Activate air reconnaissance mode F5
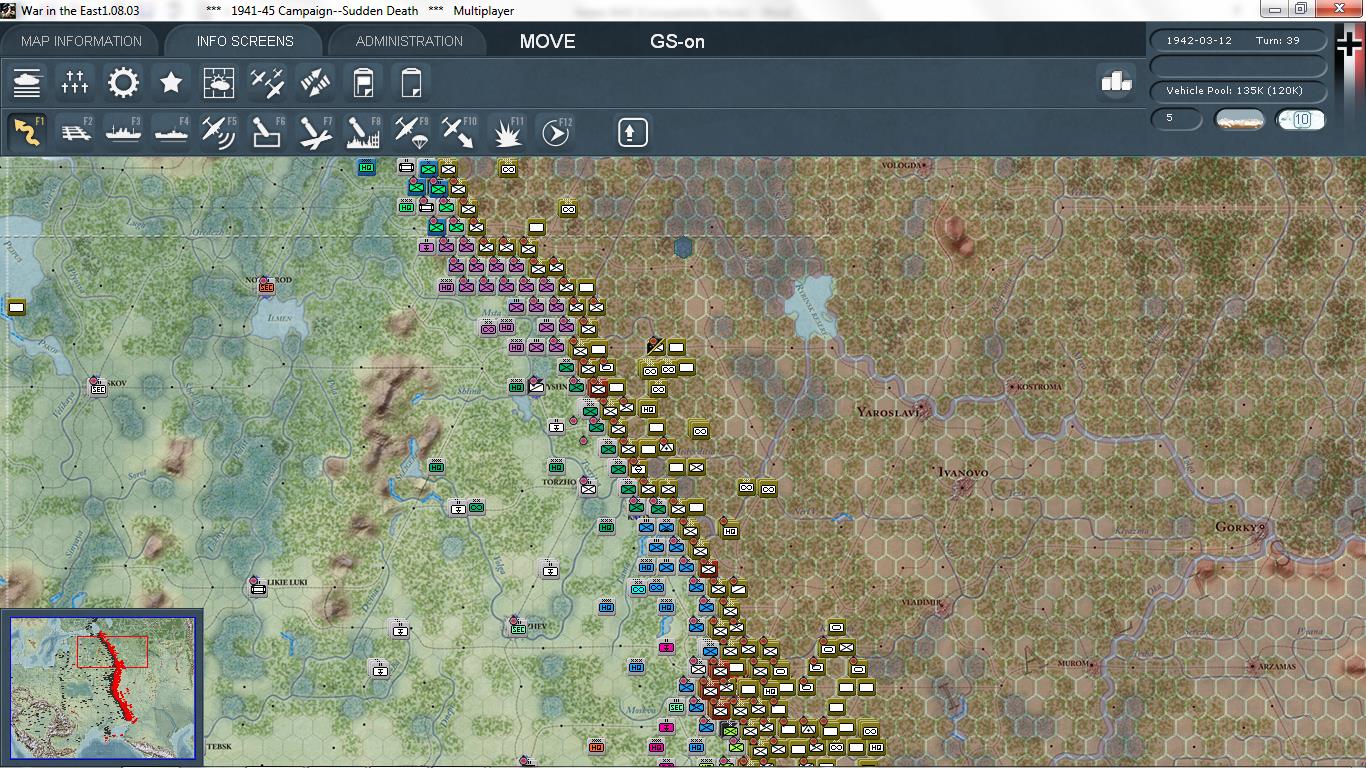 (219, 131)
